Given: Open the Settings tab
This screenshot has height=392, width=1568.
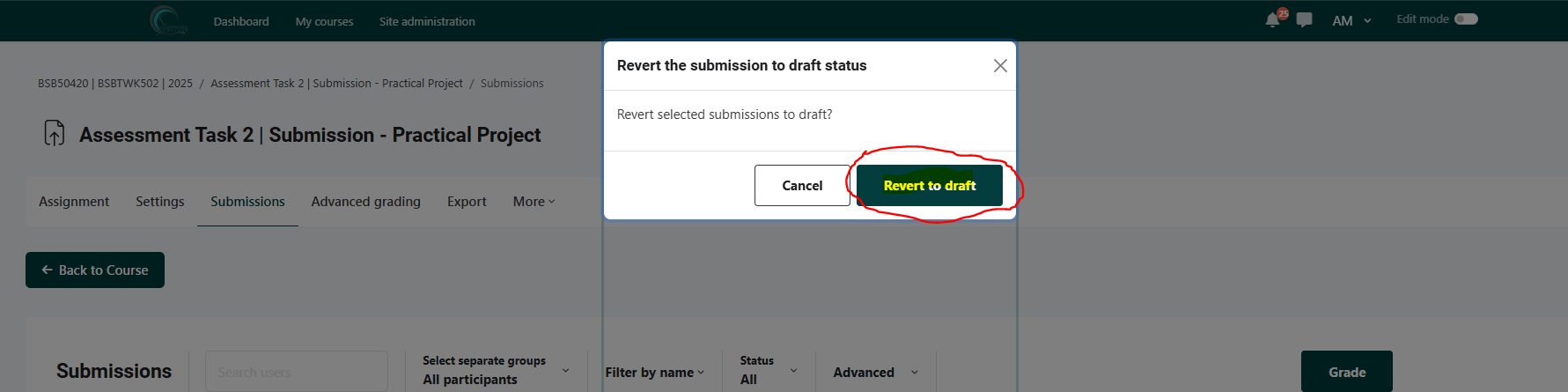Looking at the screenshot, I should point(160,202).
